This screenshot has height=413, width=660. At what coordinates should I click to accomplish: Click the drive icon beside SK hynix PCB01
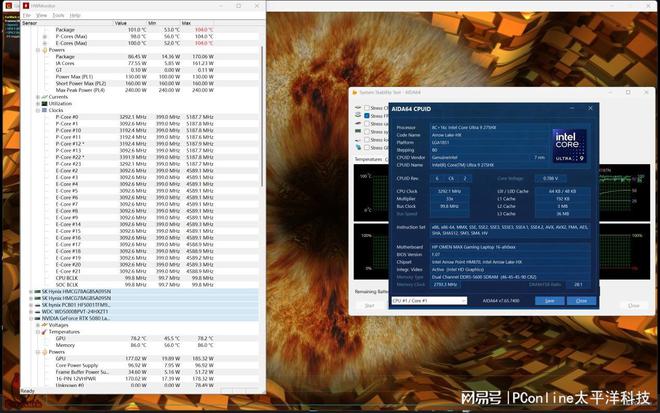coord(37,305)
